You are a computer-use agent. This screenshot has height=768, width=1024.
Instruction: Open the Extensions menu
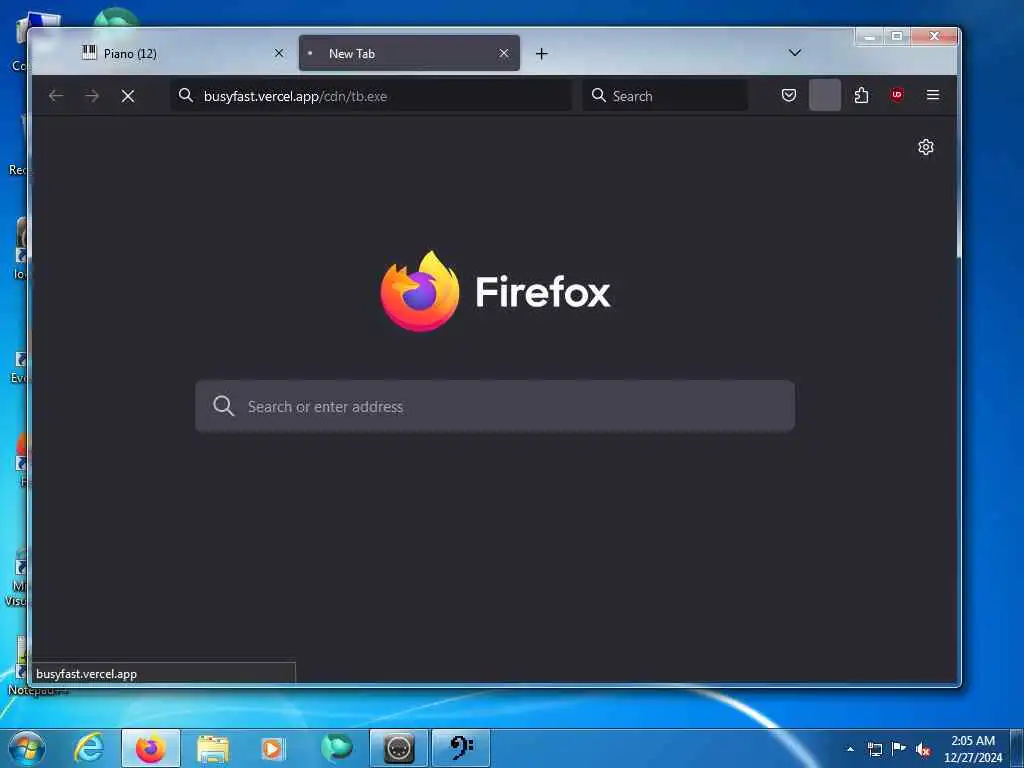click(861, 95)
